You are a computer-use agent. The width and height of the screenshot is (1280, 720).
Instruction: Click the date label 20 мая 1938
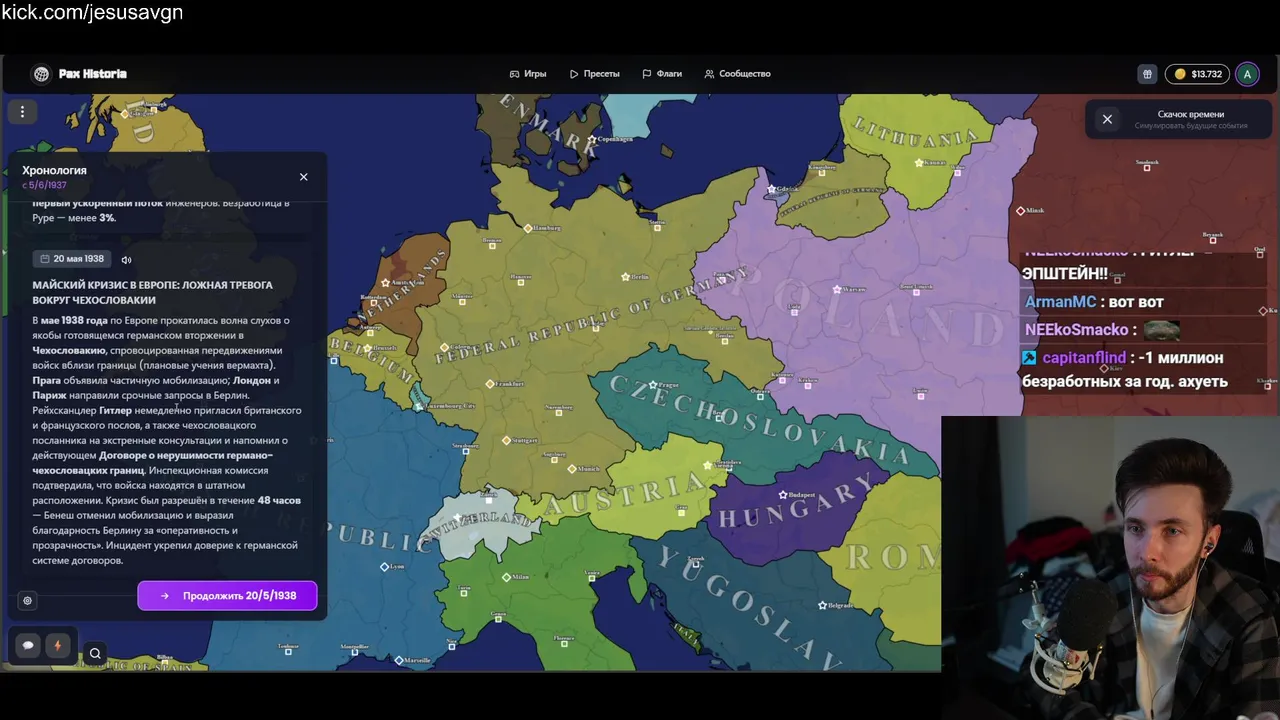(79, 259)
